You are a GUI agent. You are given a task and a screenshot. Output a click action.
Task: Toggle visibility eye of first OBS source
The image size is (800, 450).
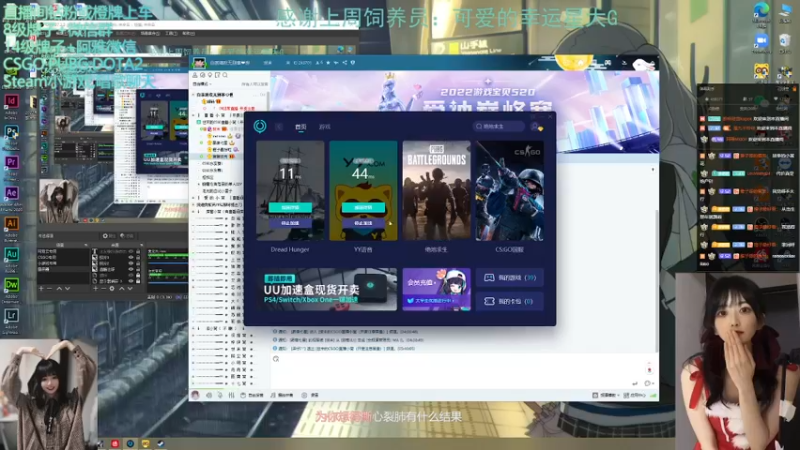[x=131, y=252]
